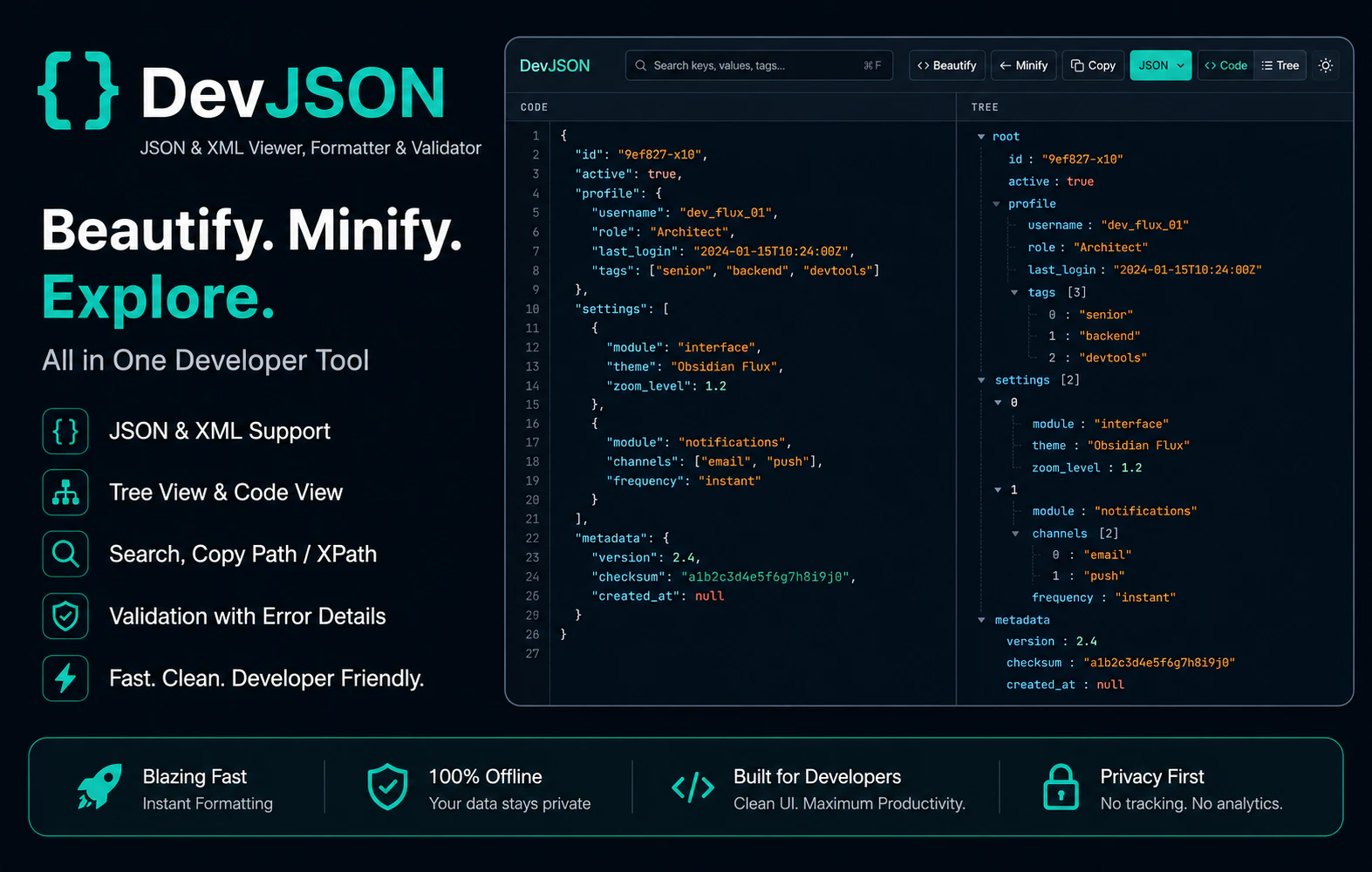Select the active : true tree row
The width and height of the screenshot is (1372, 872).
(x=1050, y=181)
